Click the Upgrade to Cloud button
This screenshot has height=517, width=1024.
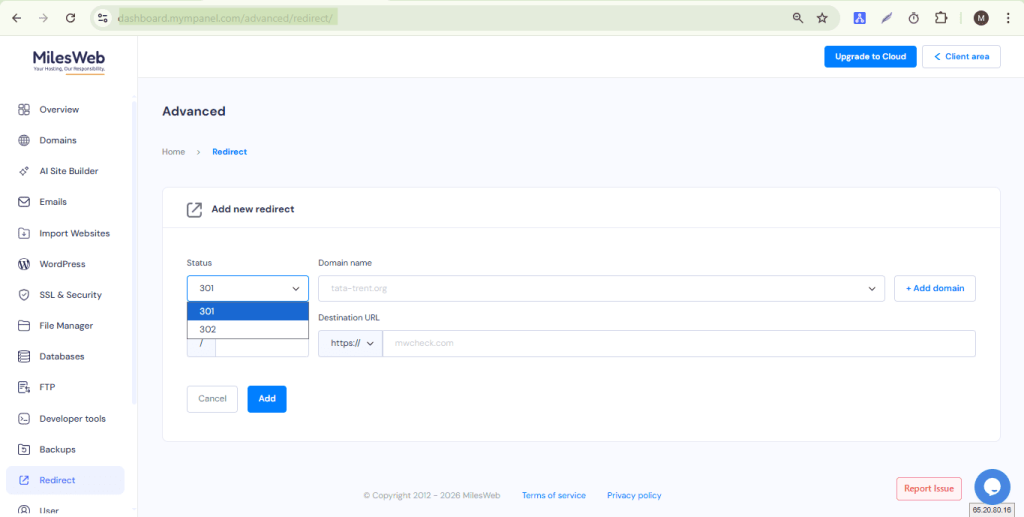point(870,57)
